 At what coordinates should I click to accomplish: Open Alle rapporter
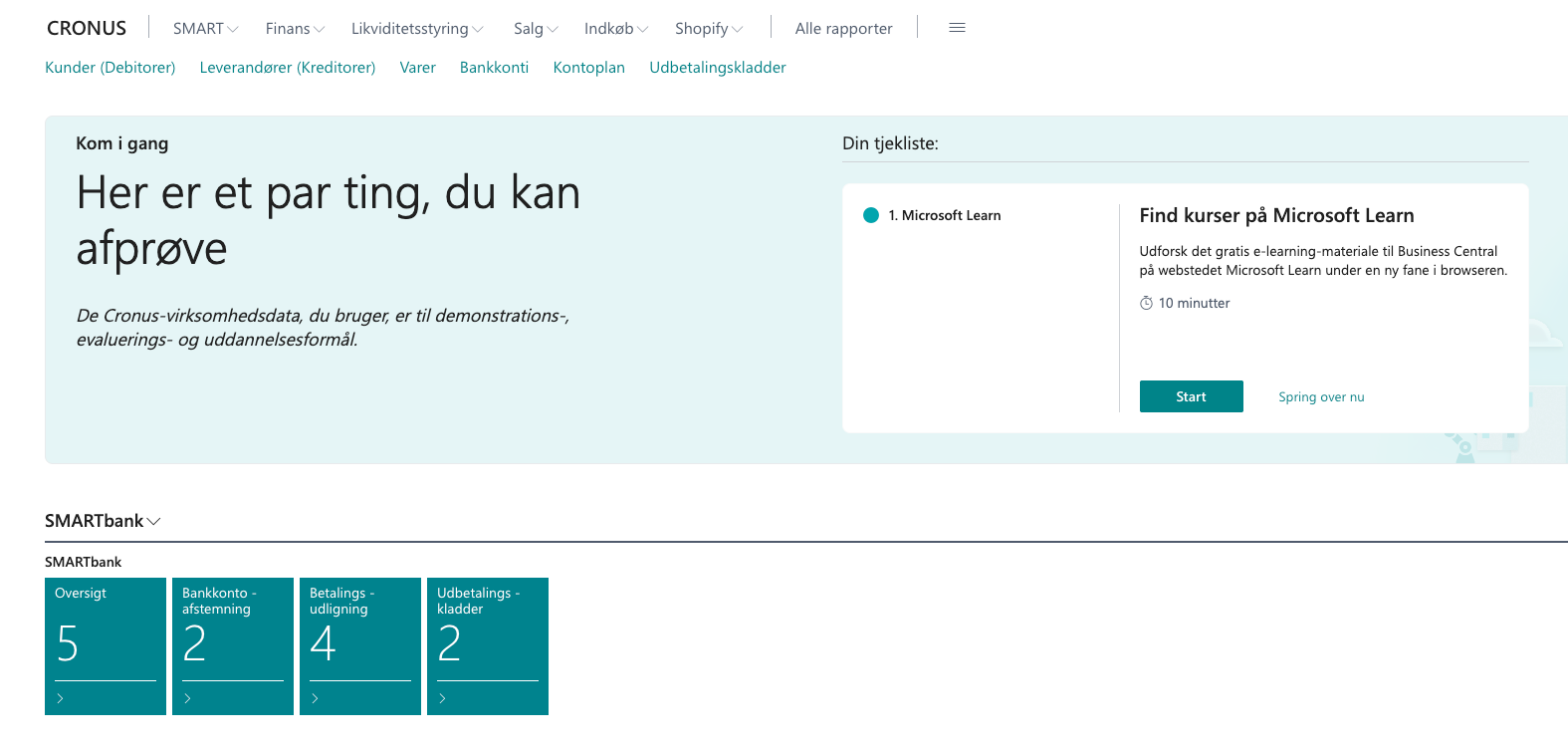pyautogui.click(x=844, y=29)
